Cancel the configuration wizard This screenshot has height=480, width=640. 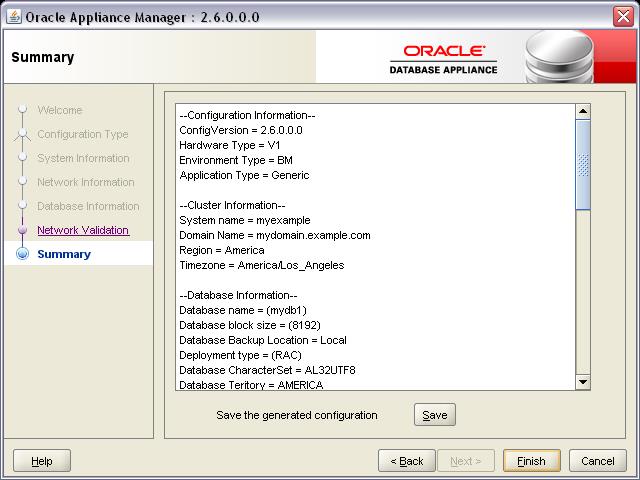coord(598,461)
